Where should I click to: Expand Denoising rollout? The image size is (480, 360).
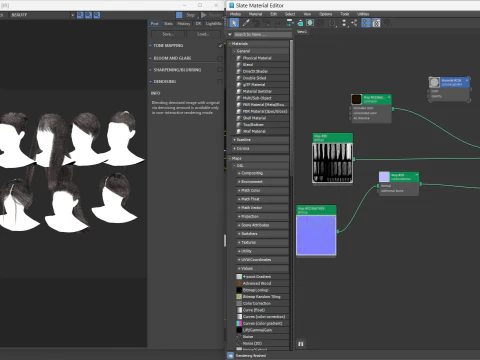[151, 81]
